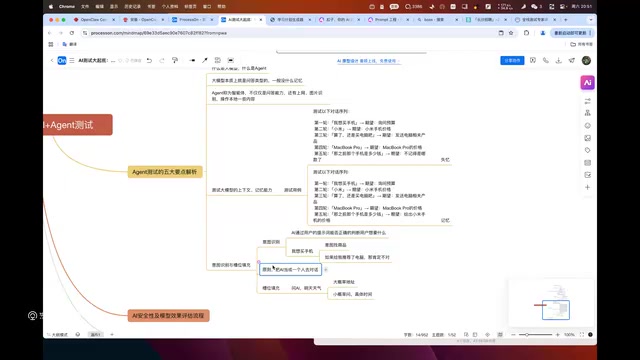Viewport: 640px width, 360px height.
Task: Open the Chrome menu in macOS menu bar
Action: [x=67, y=7]
